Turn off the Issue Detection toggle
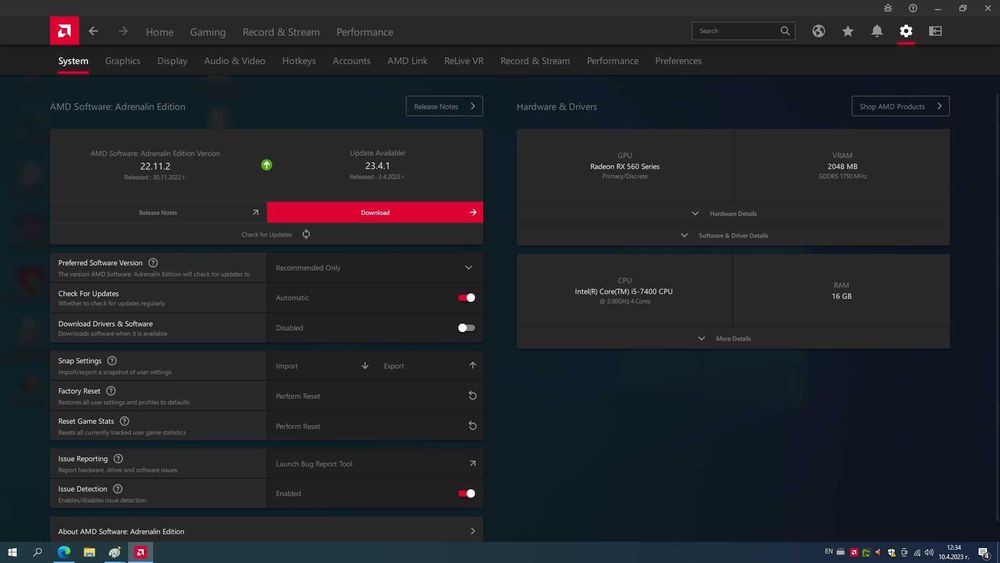The height and width of the screenshot is (563, 1000). click(x=466, y=493)
